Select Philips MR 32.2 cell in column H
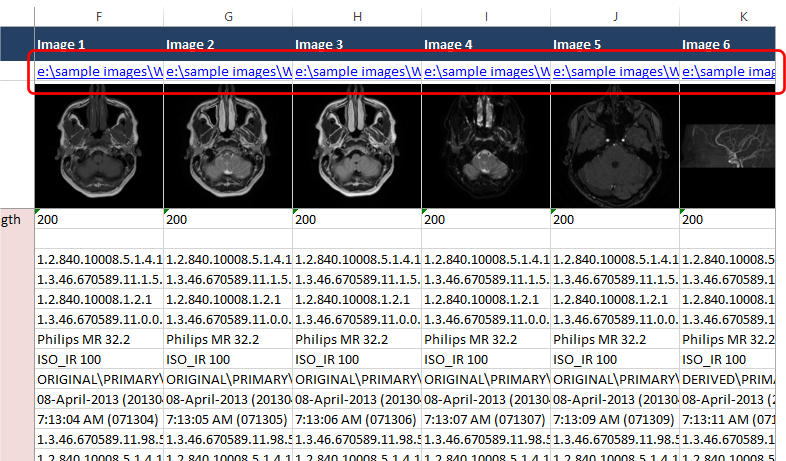The height and width of the screenshot is (461, 786). click(357, 340)
